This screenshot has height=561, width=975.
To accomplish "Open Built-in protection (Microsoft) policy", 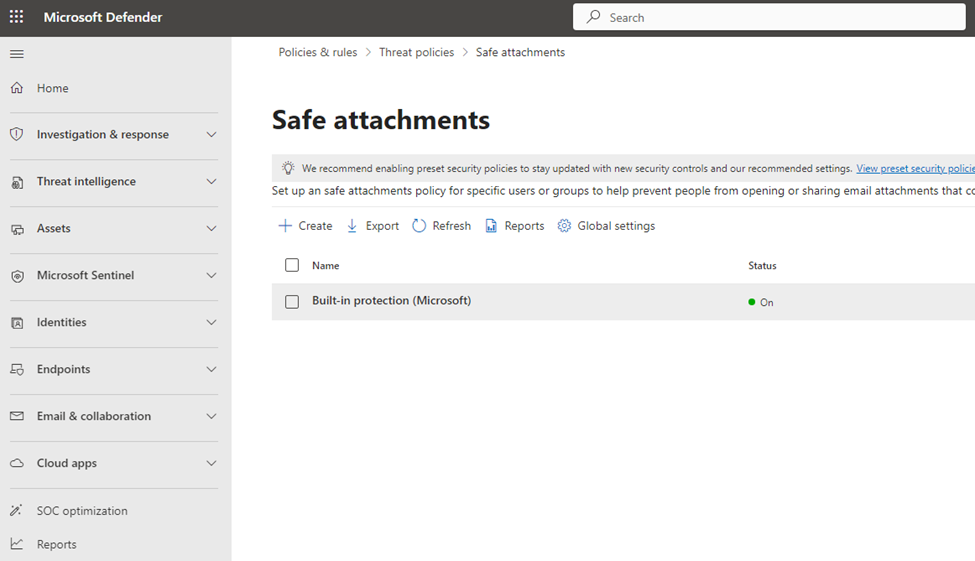I will point(392,300).
